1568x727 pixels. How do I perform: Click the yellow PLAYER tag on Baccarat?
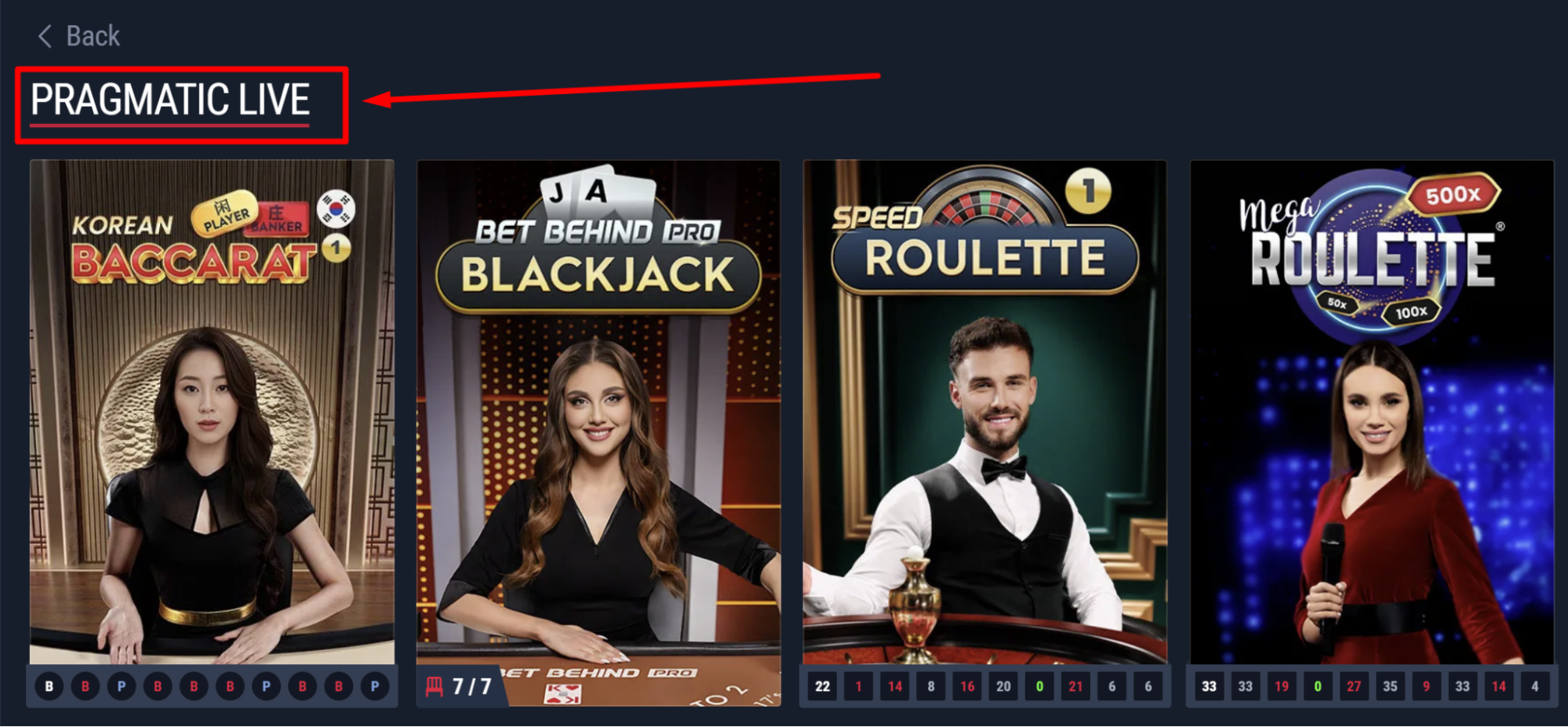[225, 213]
